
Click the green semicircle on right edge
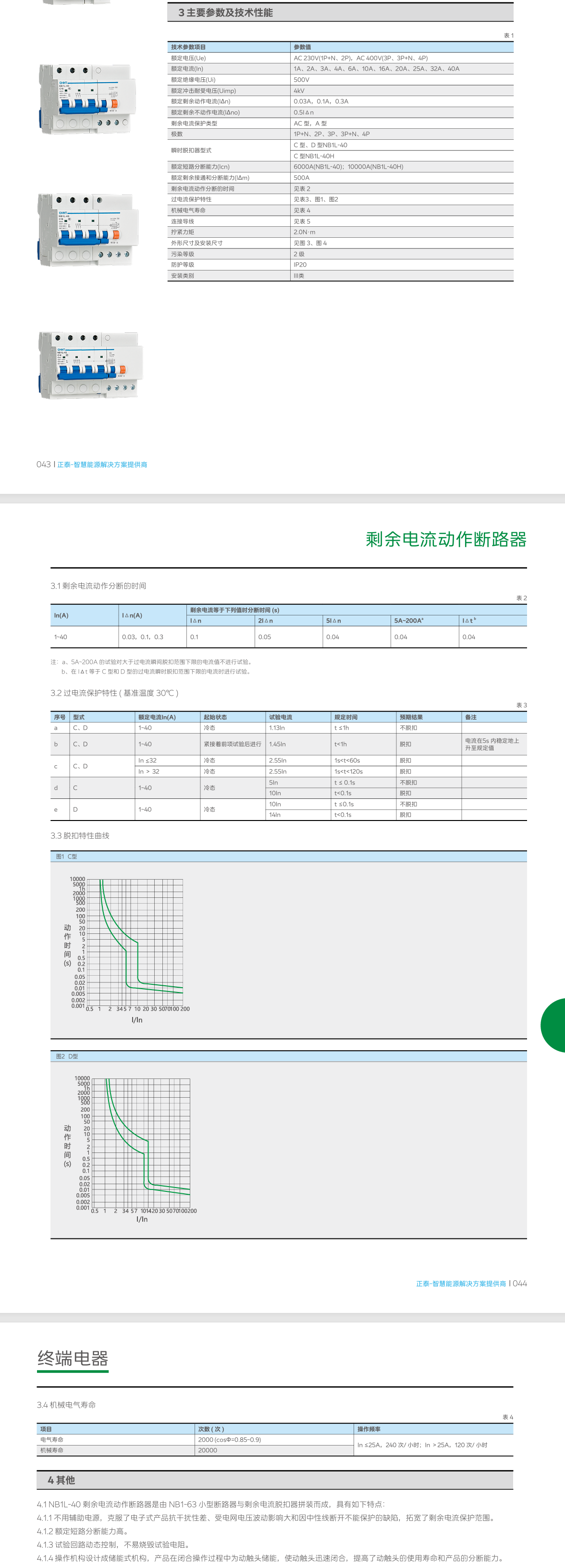[554, 1025]
